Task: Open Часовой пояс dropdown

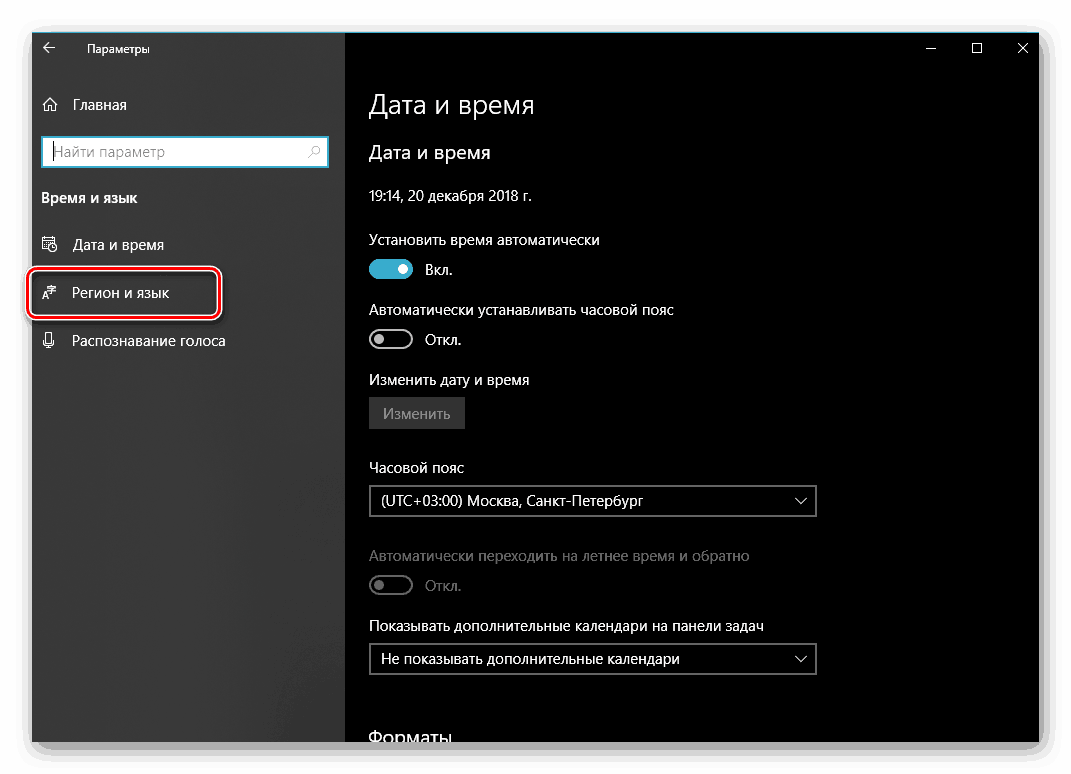Action: (592, 501)
